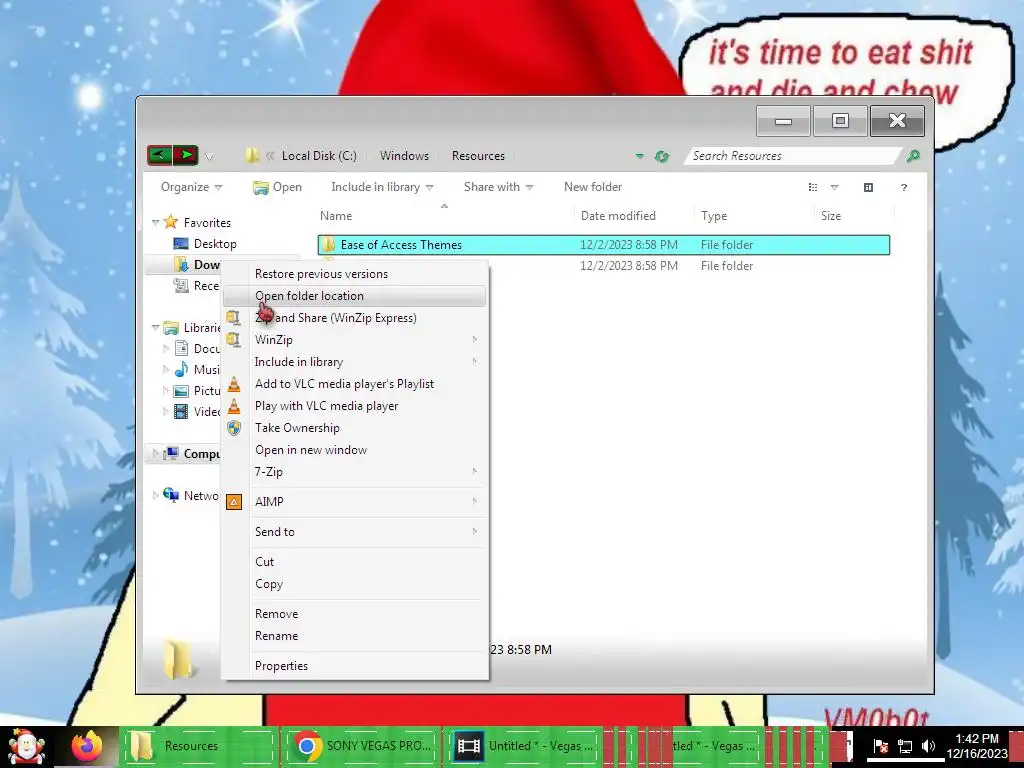Click the Action Center flag tray icon
Image resolution: width=1024 pixels, height=768 pixels.
[x=880, y=746]
